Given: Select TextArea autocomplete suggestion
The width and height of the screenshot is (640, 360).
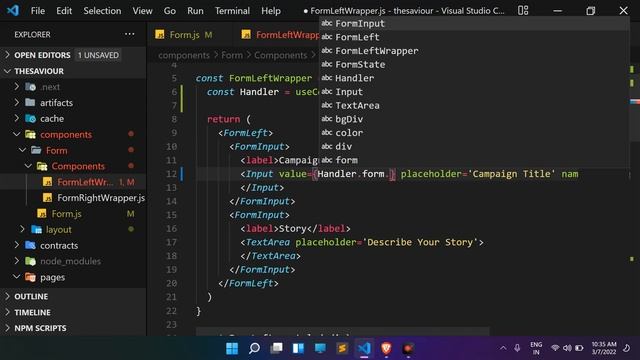Looking at the screenshot, I should click(x=473, y=105).
